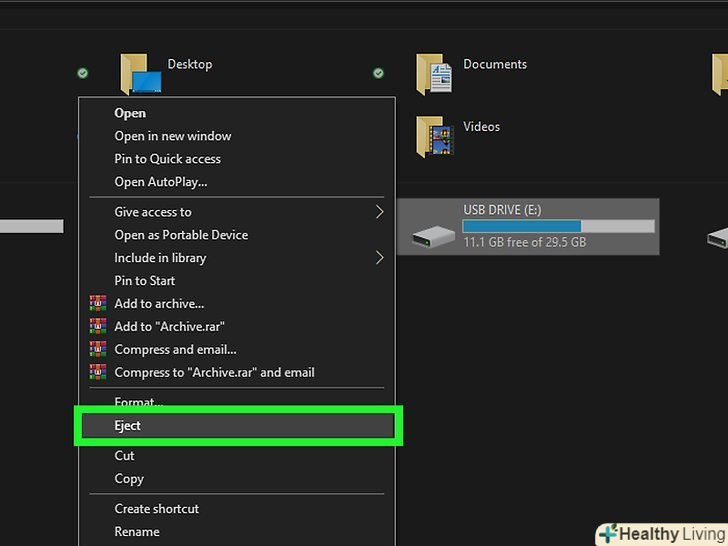Select Copy in the context menu

pos(237,479)
